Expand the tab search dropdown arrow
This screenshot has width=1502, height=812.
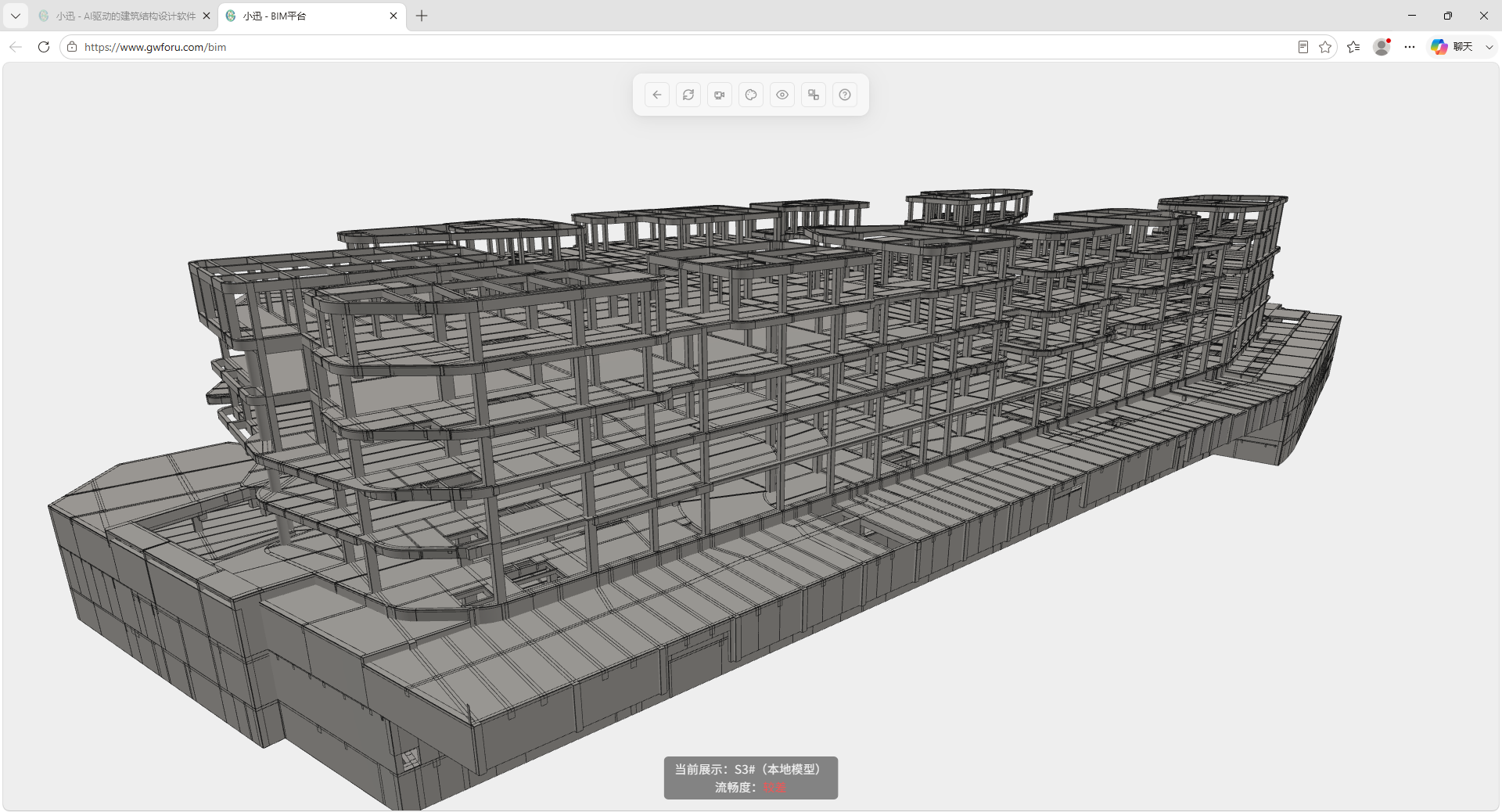15,16
